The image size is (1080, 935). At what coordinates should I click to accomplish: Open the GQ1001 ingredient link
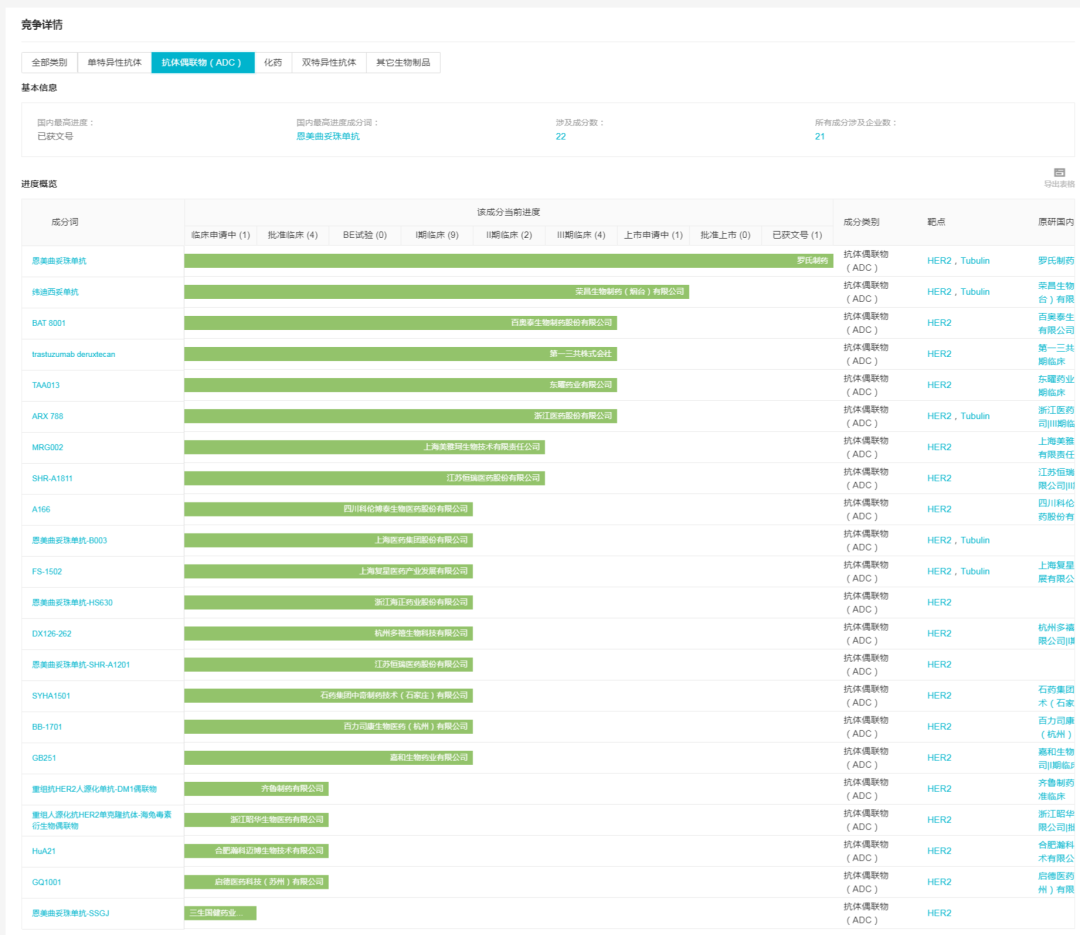(47, 882)
